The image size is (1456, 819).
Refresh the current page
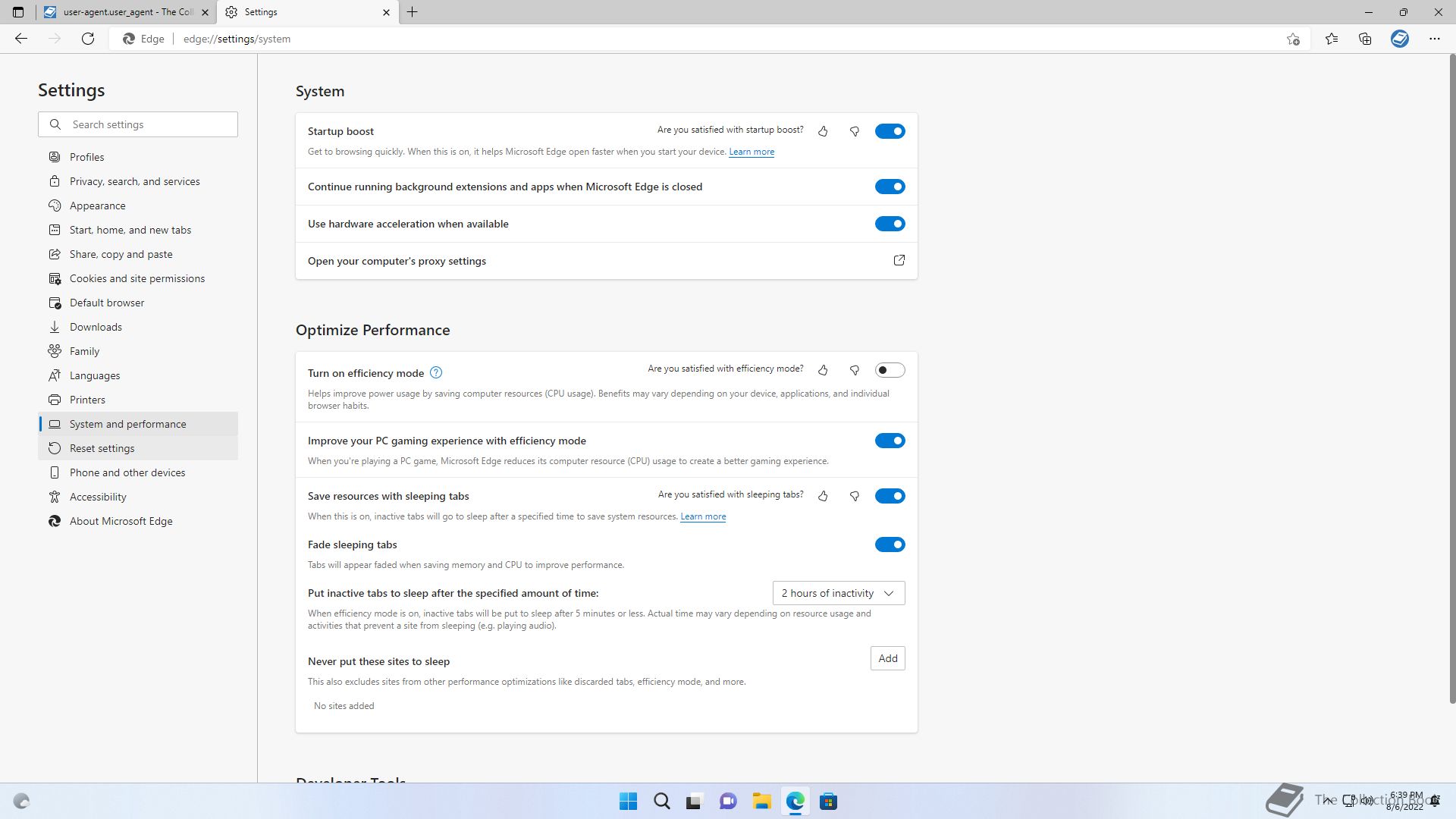[x=88, y=39]
